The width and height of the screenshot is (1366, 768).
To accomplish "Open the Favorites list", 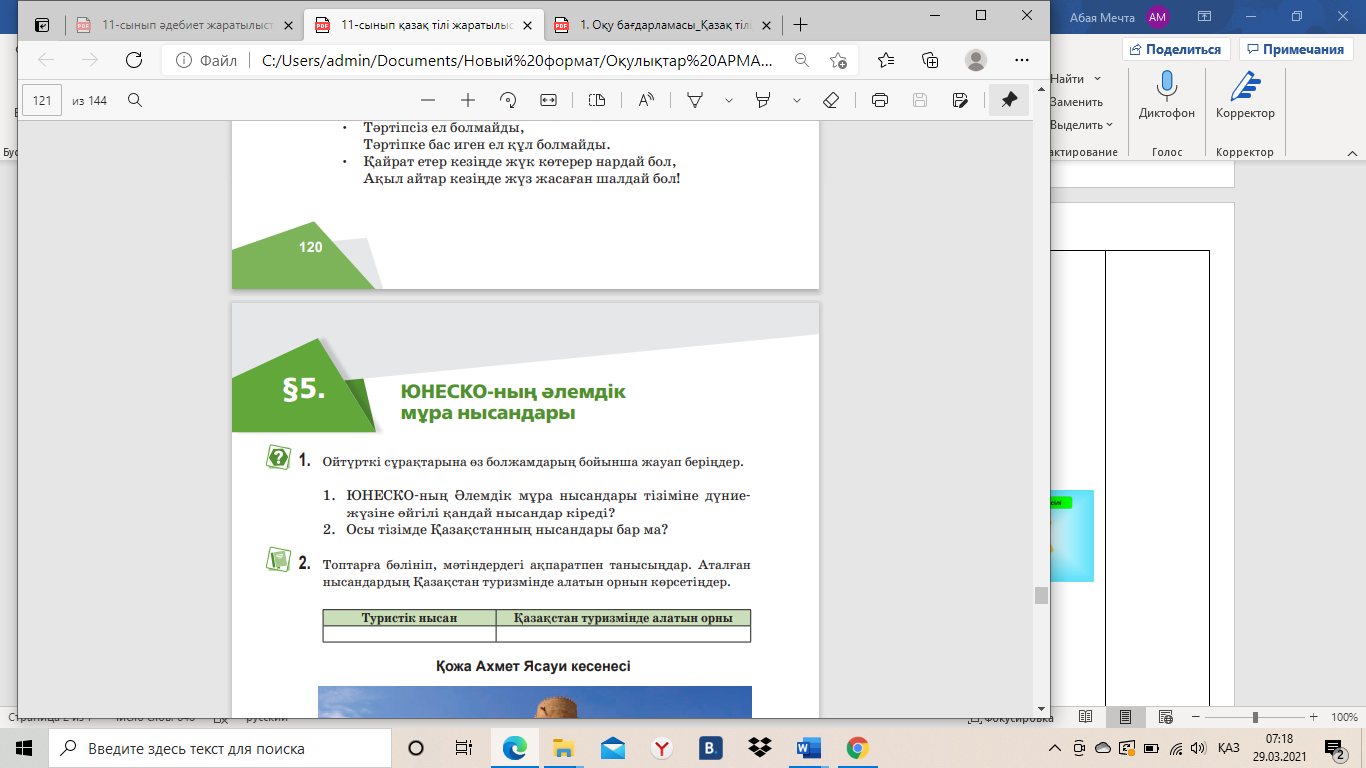I will [x=886, y=60].
